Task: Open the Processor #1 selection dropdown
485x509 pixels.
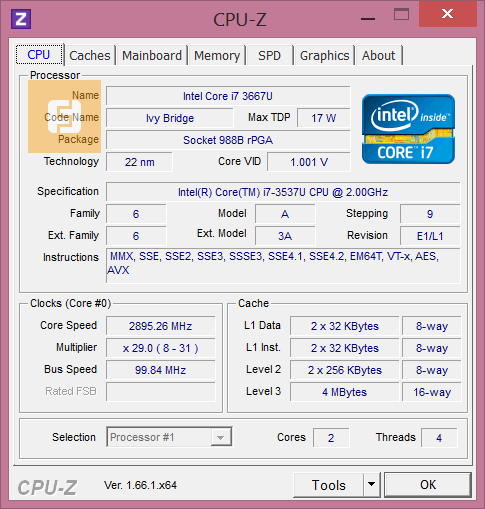Action: pos(169,437)
